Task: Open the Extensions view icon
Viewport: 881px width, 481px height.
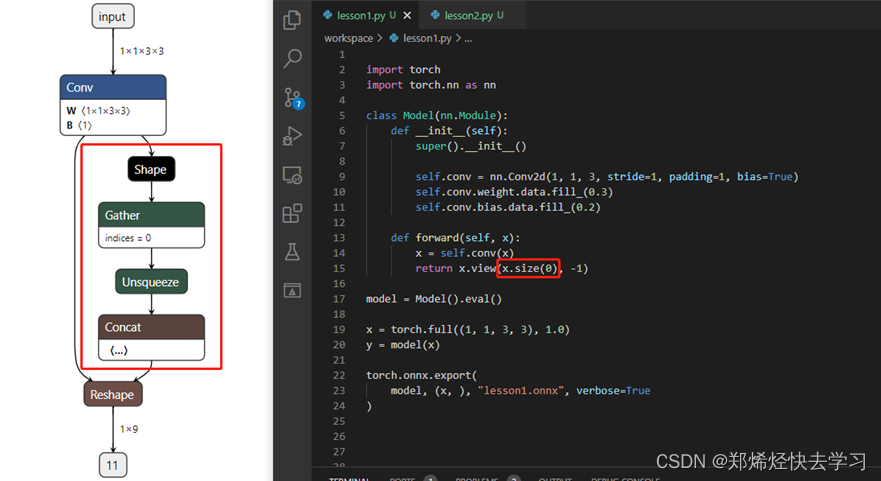Action: click(x=292, y=213)
